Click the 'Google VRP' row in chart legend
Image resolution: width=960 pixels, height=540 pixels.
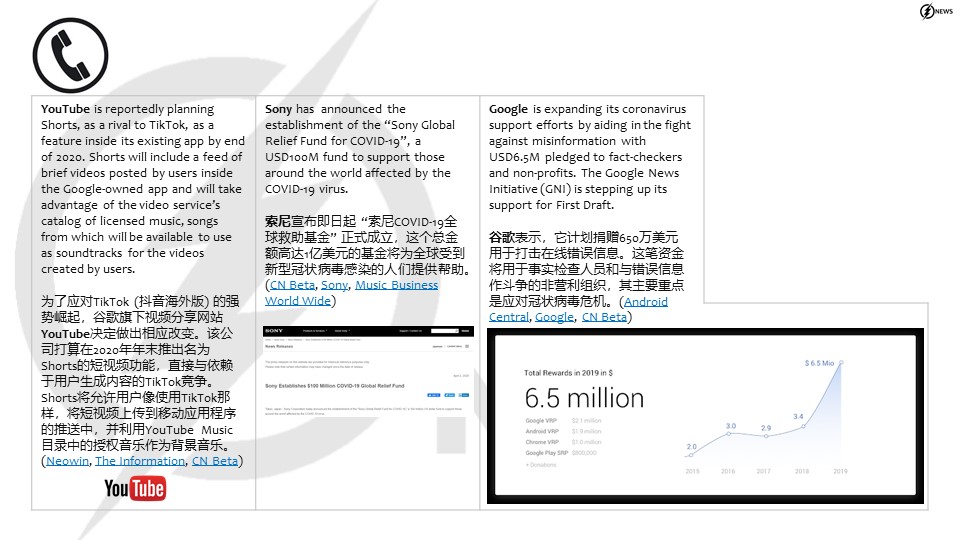563,421
